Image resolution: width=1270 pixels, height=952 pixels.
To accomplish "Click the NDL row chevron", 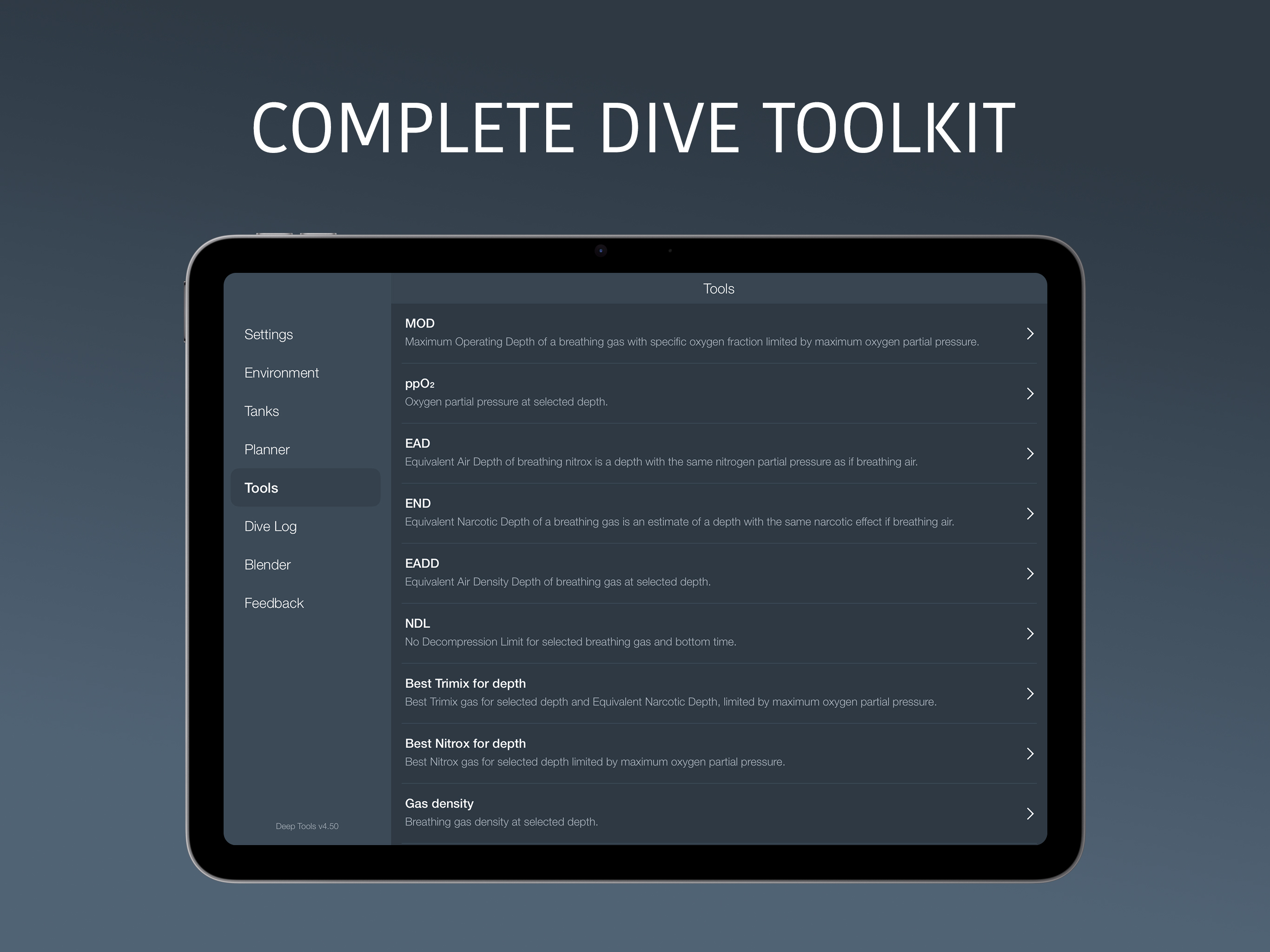I will click(1030, 633).
